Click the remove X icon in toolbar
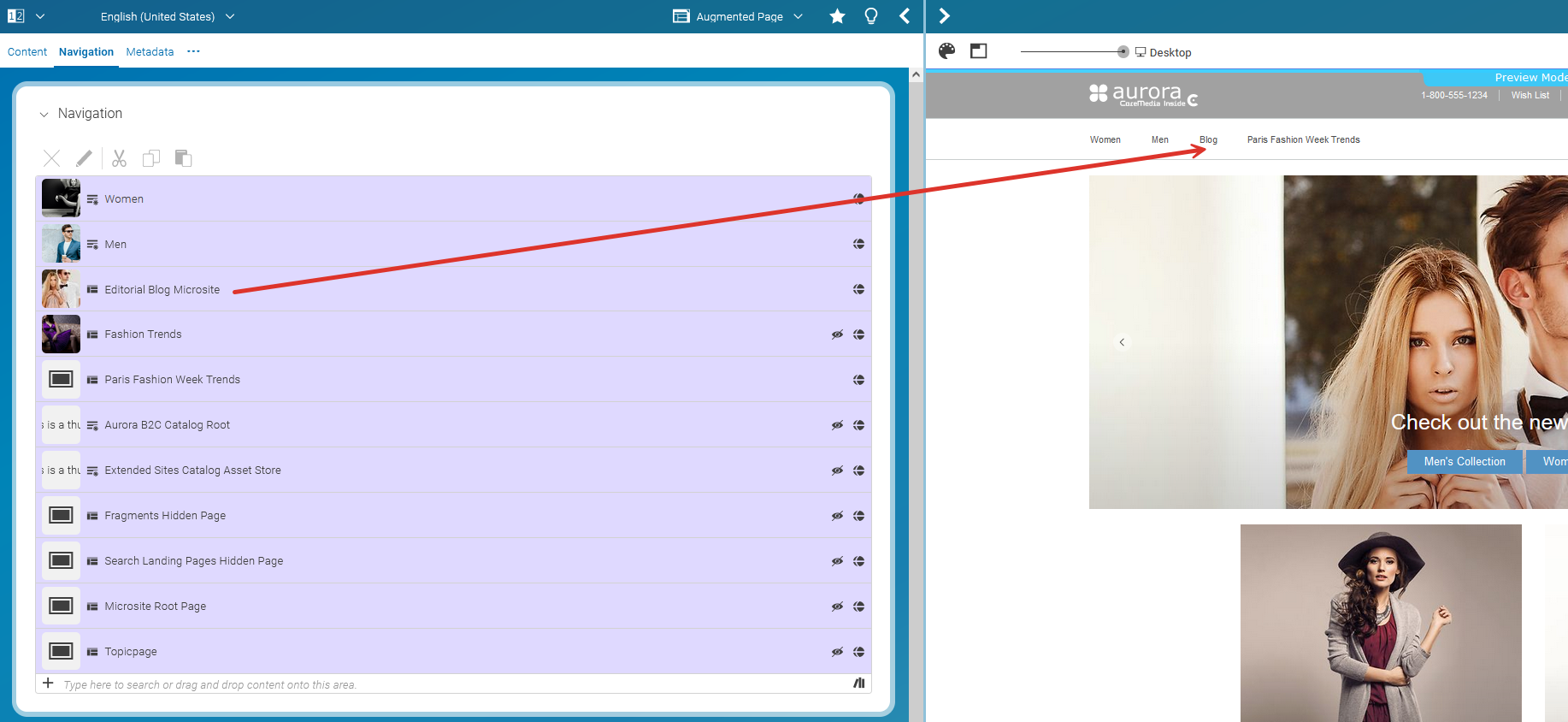Image resolution: width=1568 pixels, height=722 pixels. tap(51, 158)
